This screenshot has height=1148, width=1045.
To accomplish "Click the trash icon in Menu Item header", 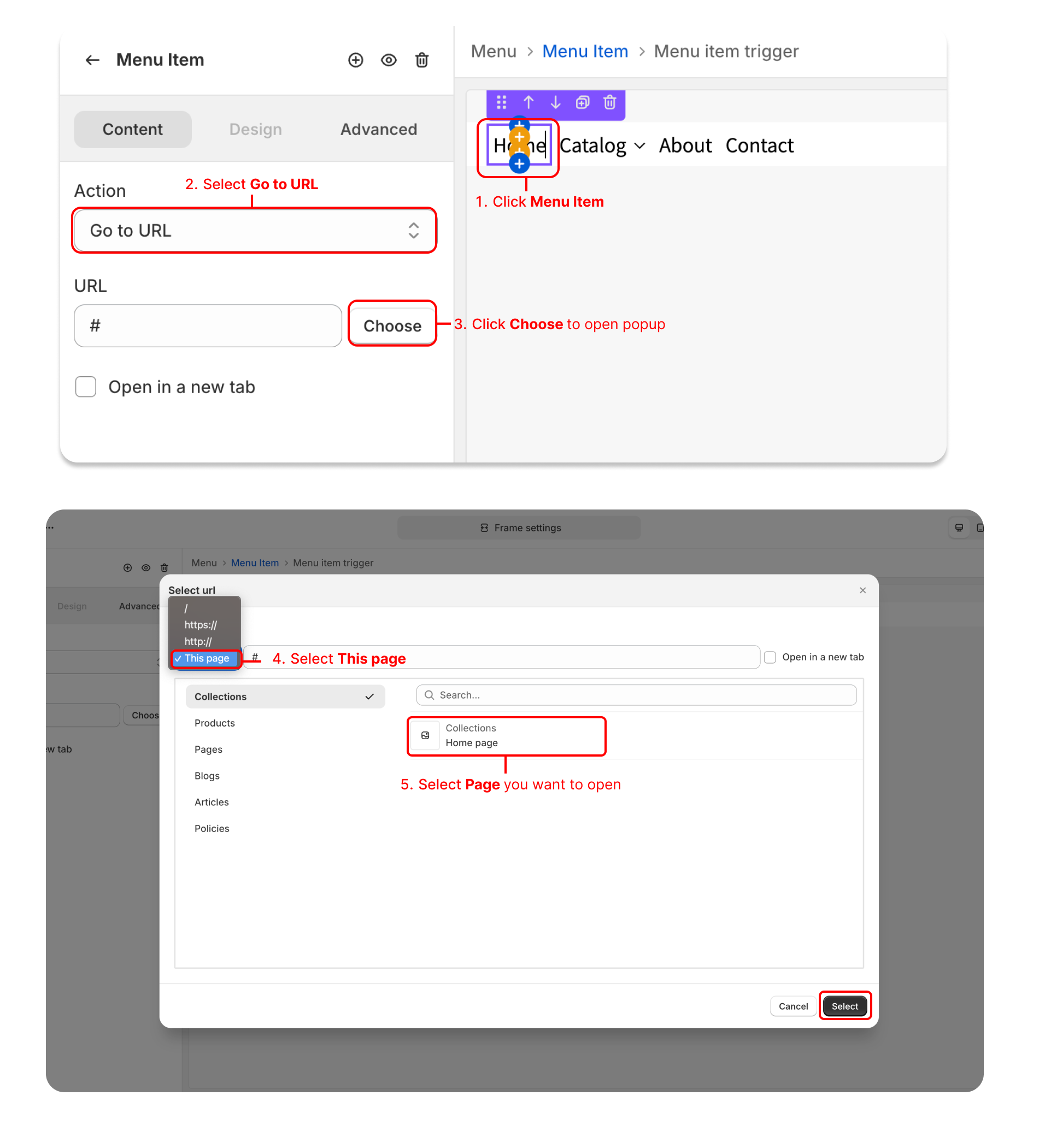I will [422, 60].
